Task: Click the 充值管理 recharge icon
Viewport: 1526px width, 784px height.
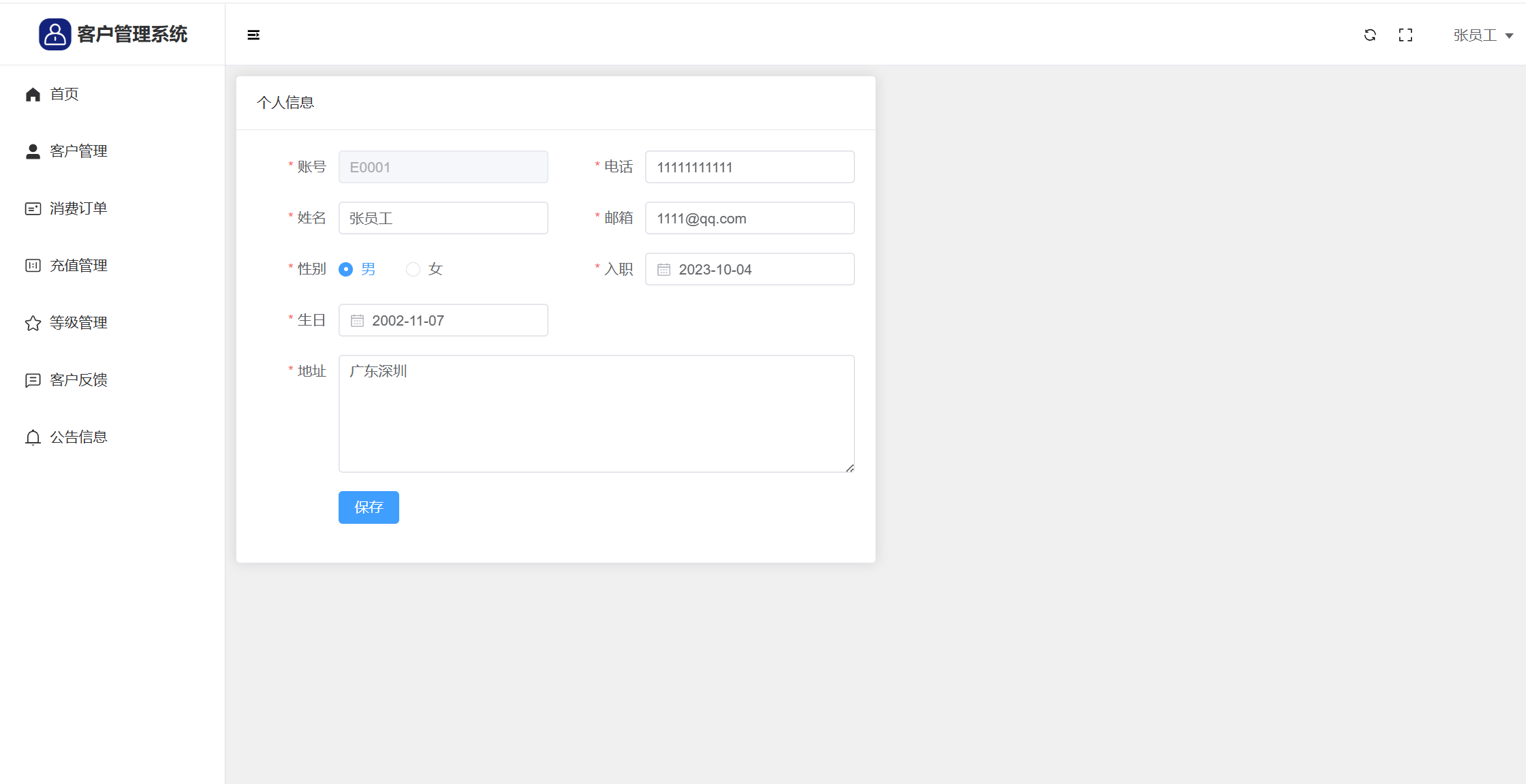Action: [33, 266]
